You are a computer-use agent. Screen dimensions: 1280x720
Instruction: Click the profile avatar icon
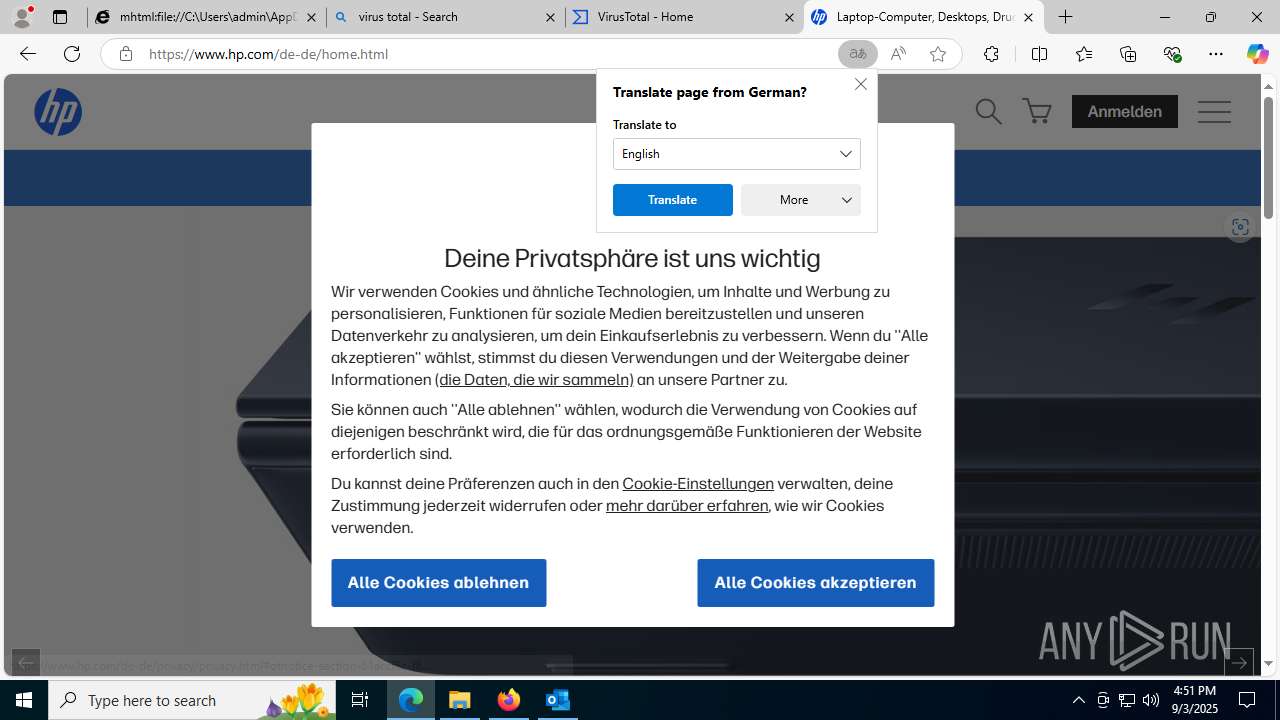tap(22, 17)
